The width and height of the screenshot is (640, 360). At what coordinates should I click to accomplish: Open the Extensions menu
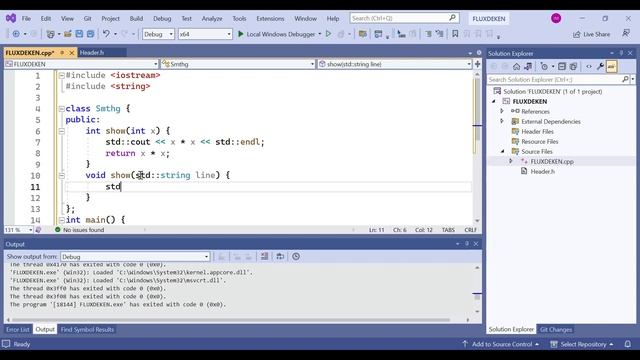270,18
